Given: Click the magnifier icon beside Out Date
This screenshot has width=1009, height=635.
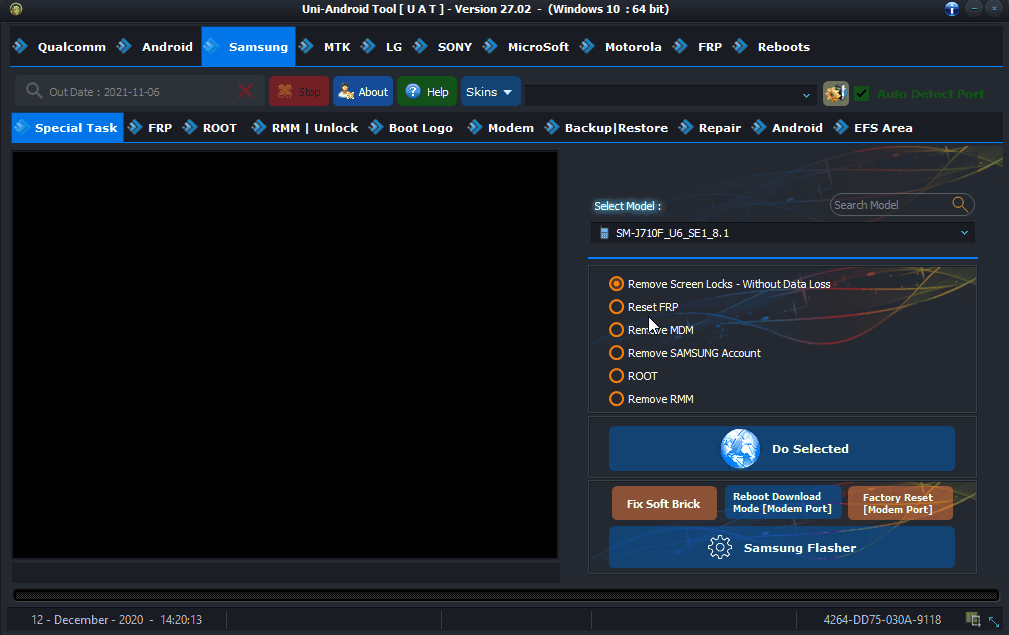Looking at the screenshot, I should [x=33, y=91].
